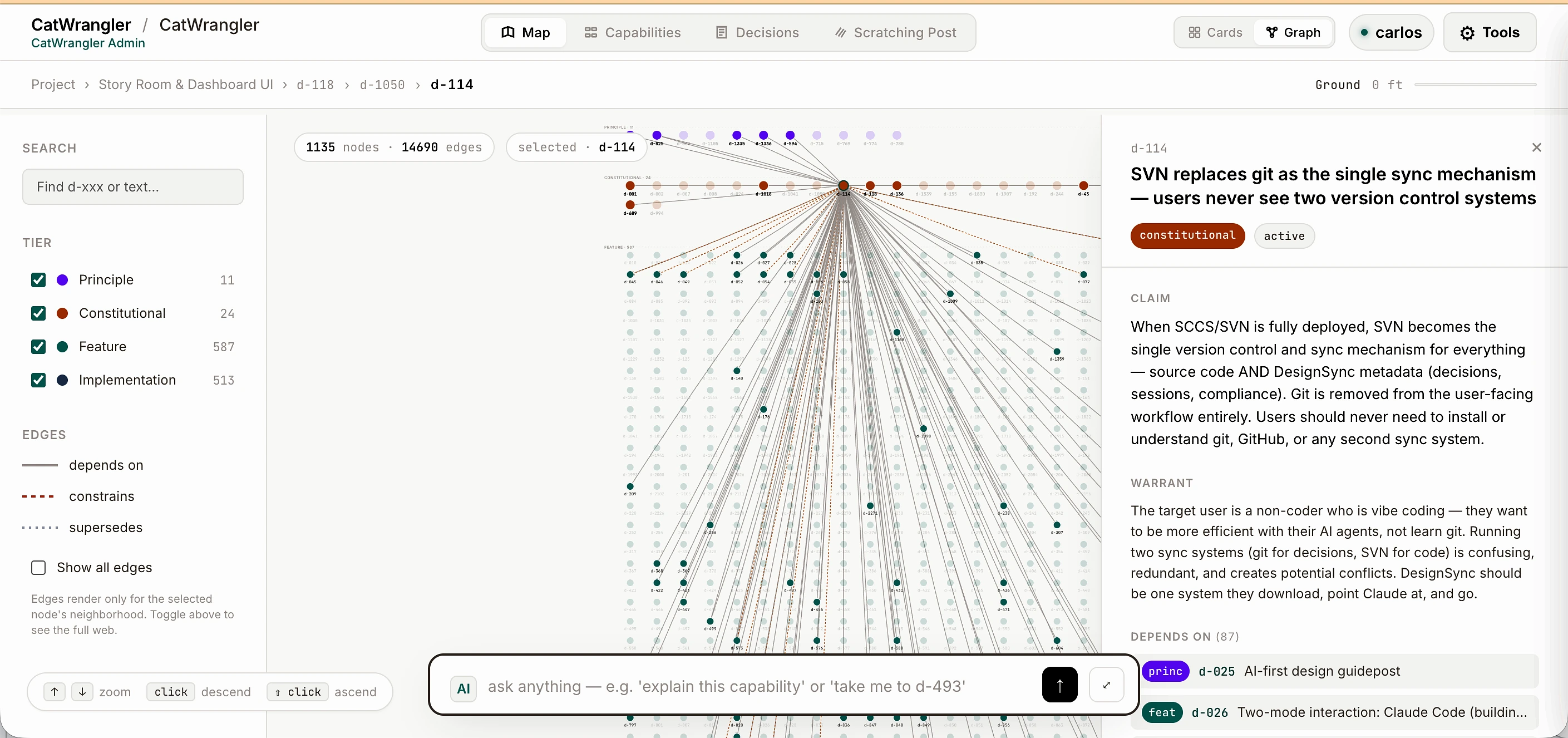Close the d-114 detail panel

[1536, 147]
